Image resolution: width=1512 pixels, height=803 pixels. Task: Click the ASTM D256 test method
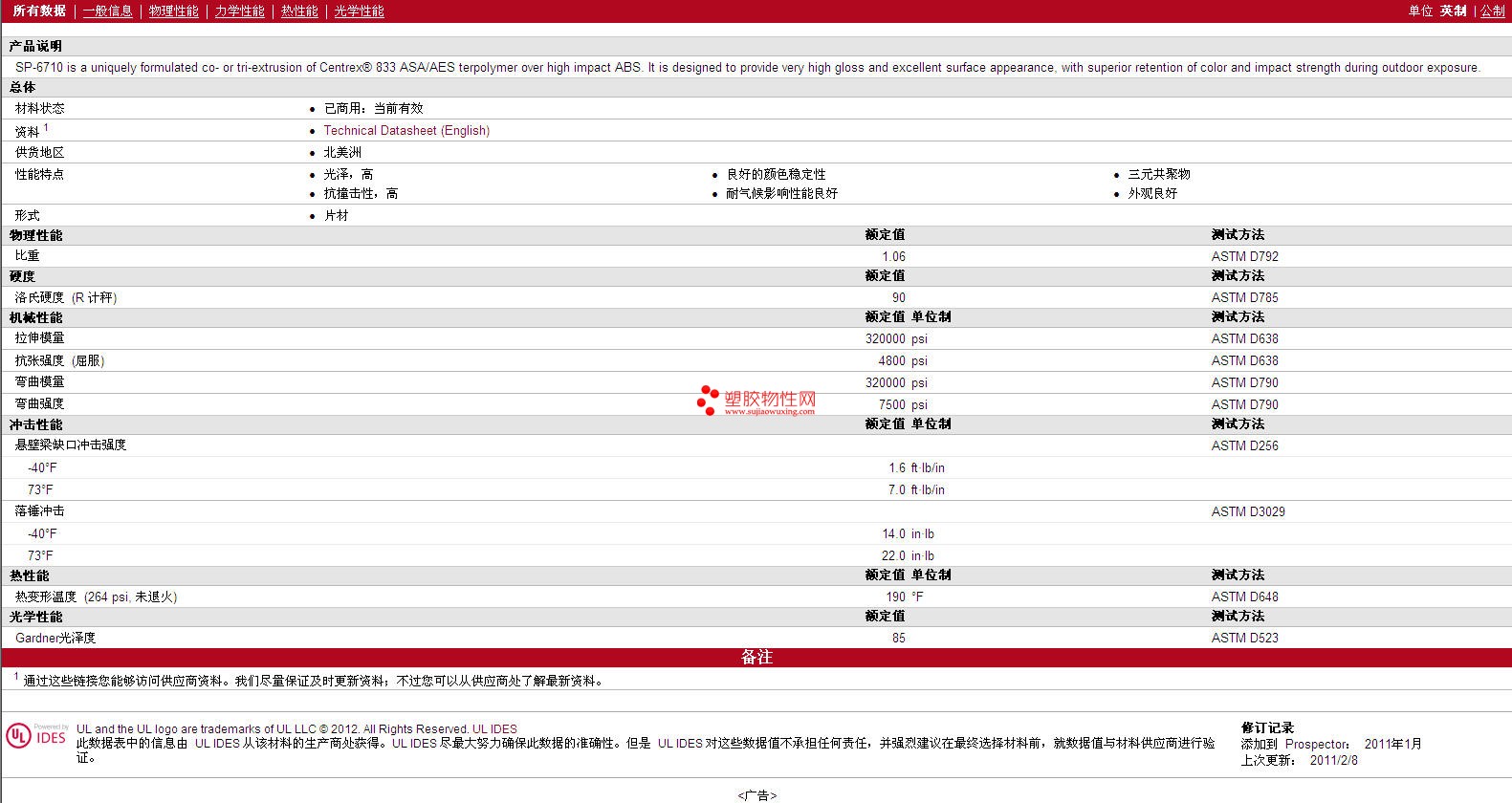[1244, 446]
